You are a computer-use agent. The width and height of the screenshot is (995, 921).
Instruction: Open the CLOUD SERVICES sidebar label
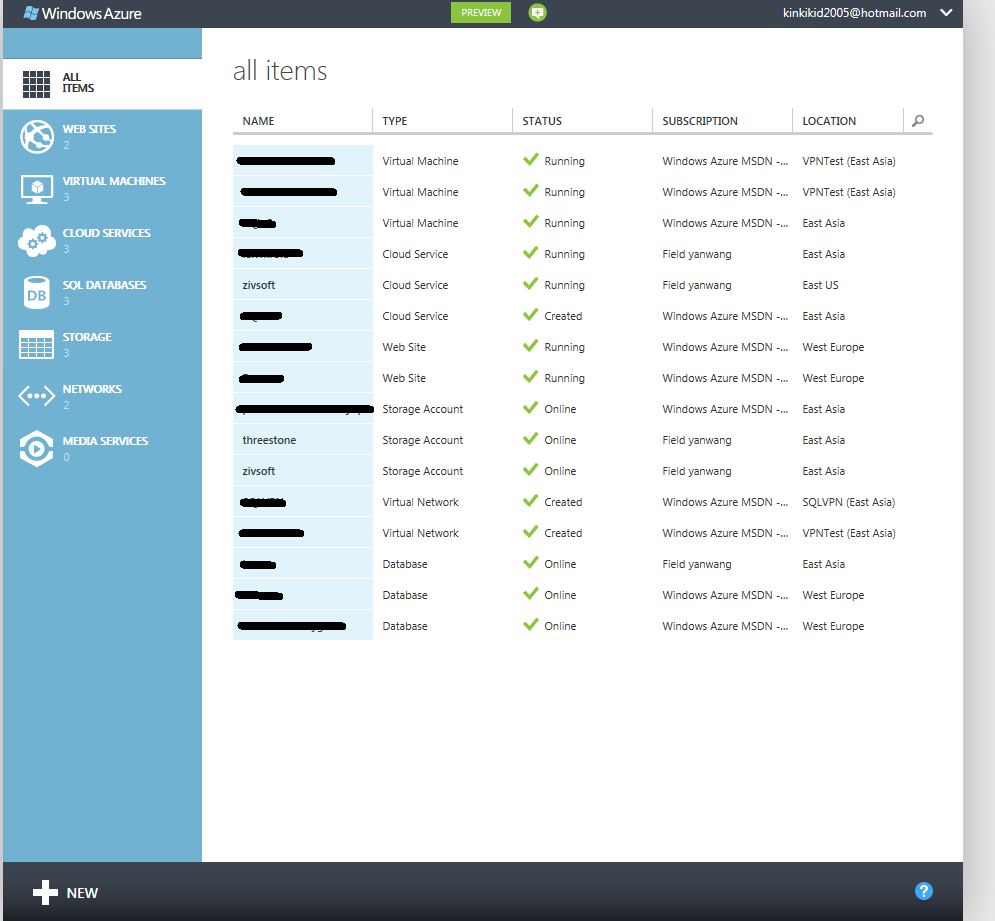click(107, 233)
